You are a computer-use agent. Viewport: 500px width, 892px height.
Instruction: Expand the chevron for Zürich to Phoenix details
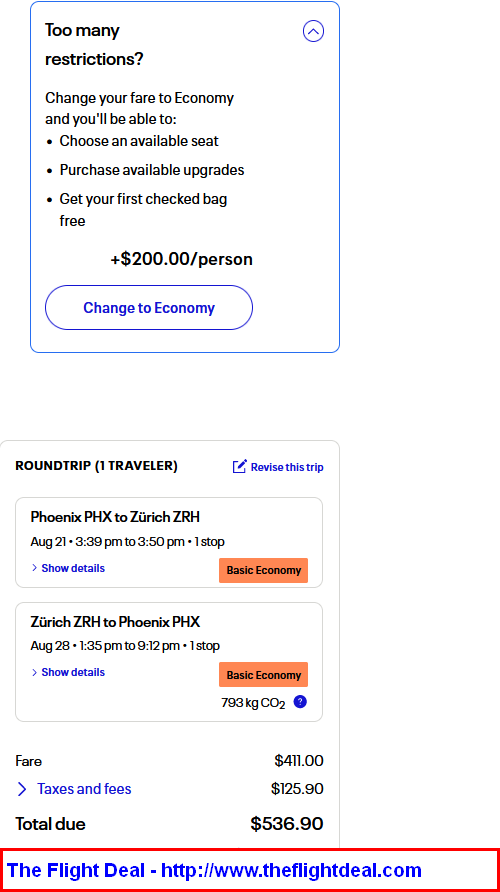pos(35,672)
